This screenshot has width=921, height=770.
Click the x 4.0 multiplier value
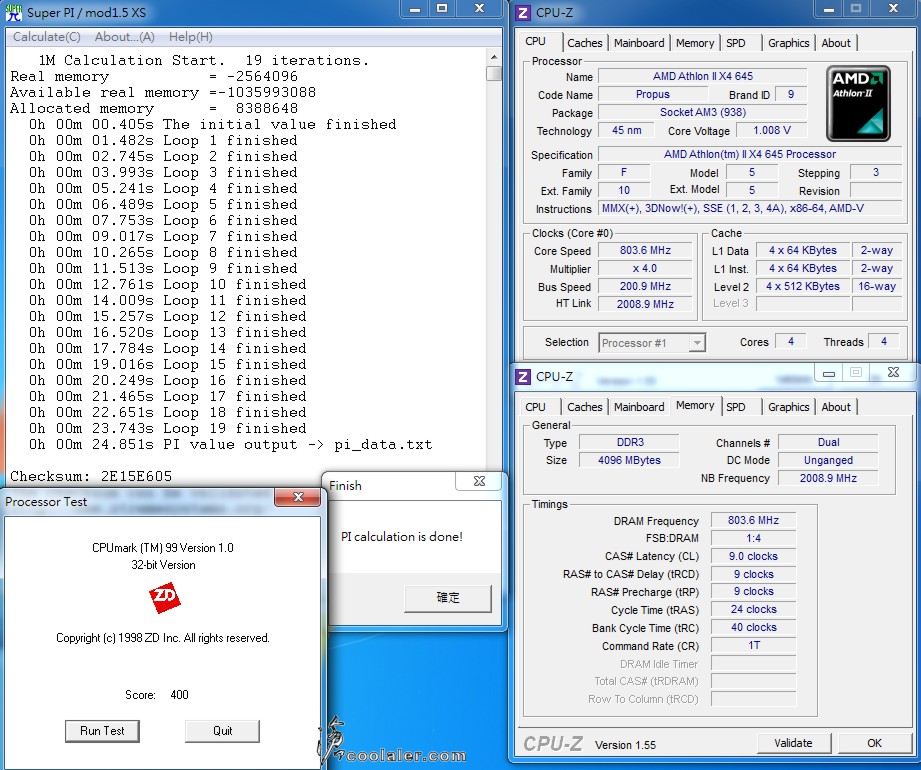click(645, 268)
